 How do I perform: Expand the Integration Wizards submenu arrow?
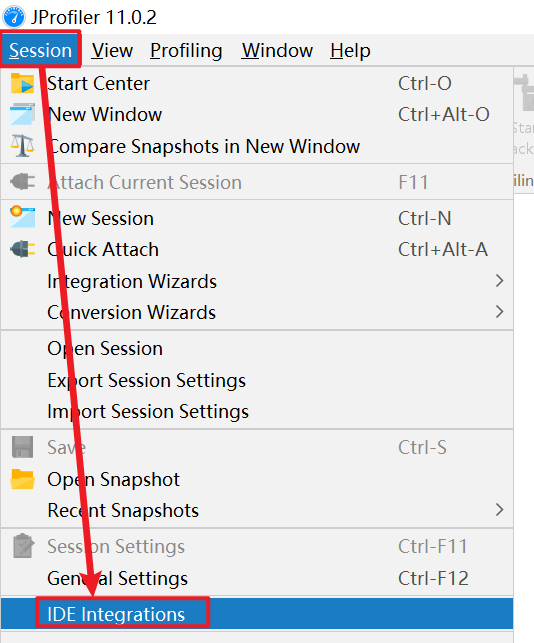499,281
